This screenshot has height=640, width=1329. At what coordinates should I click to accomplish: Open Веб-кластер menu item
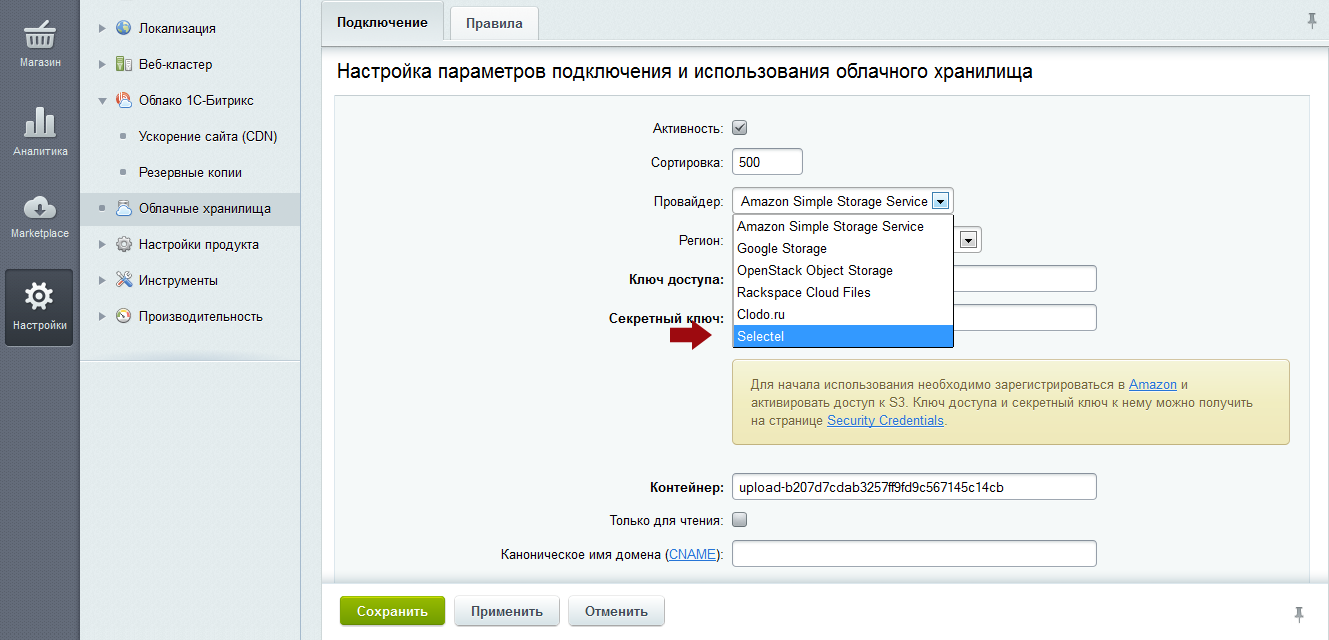pyautogui.click(x=175, y=64)
